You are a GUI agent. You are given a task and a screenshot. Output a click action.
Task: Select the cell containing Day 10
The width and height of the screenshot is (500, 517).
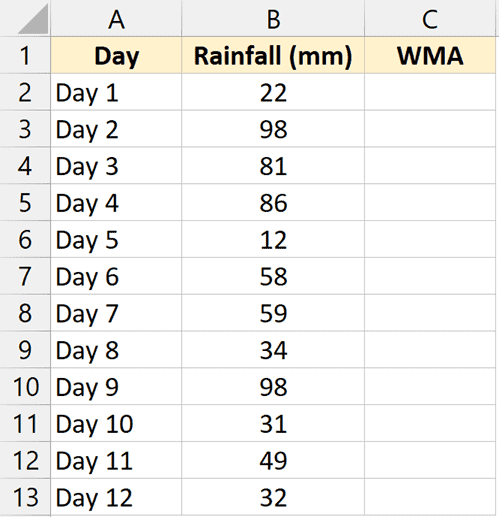pos(116,423)
